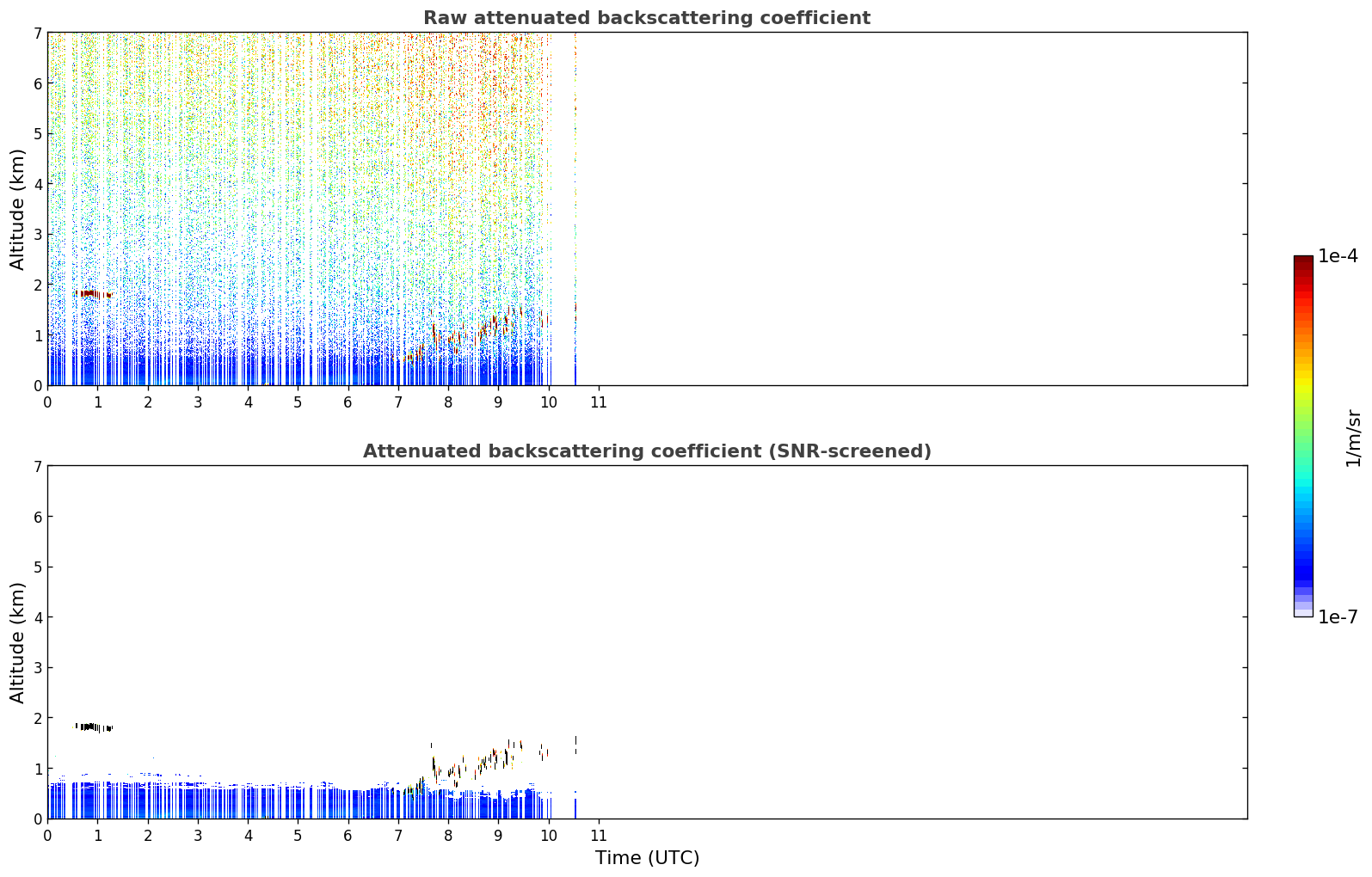Click the top plot Altitude (km) label
Viewport: 1372px width, 877px height.
pyautogui.click(x=18, y=209)
